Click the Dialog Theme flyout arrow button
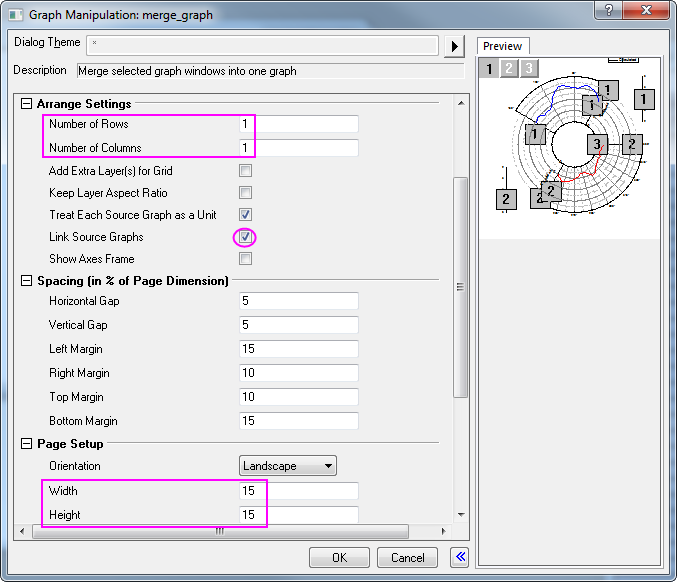 pyautogui.click(x=455, y=46)
